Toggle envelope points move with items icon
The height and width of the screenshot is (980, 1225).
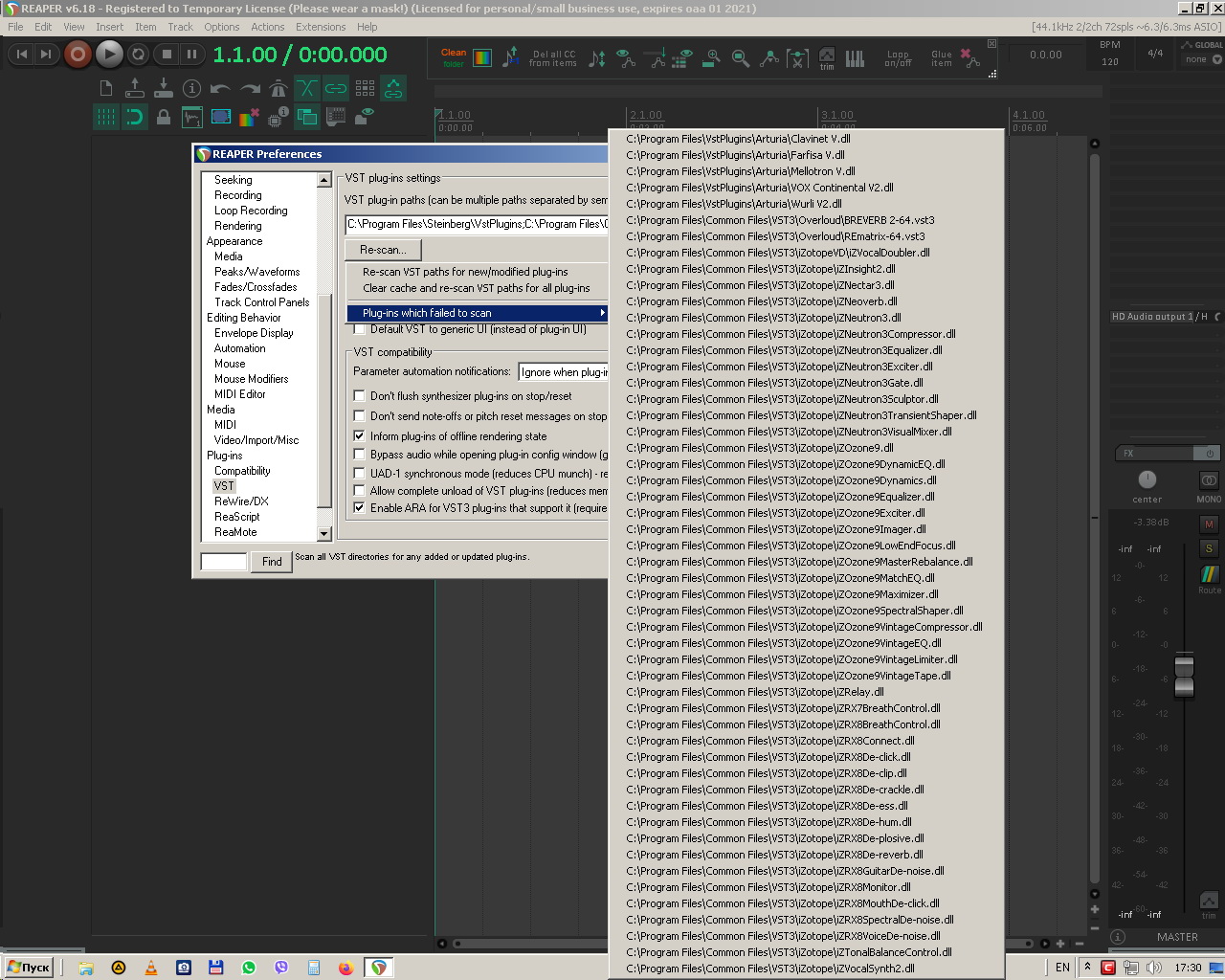tap(393, 89)
